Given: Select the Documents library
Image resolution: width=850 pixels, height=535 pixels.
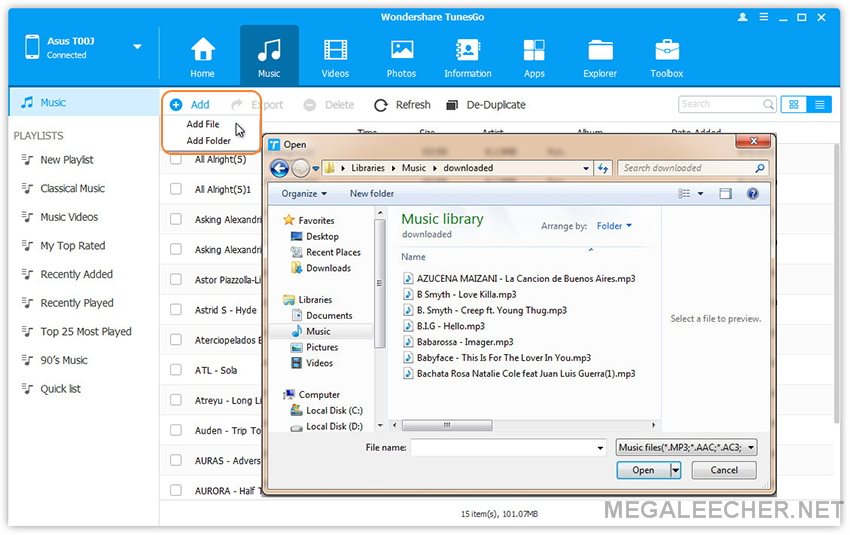Looking at the screenshot, I should 322,315.
